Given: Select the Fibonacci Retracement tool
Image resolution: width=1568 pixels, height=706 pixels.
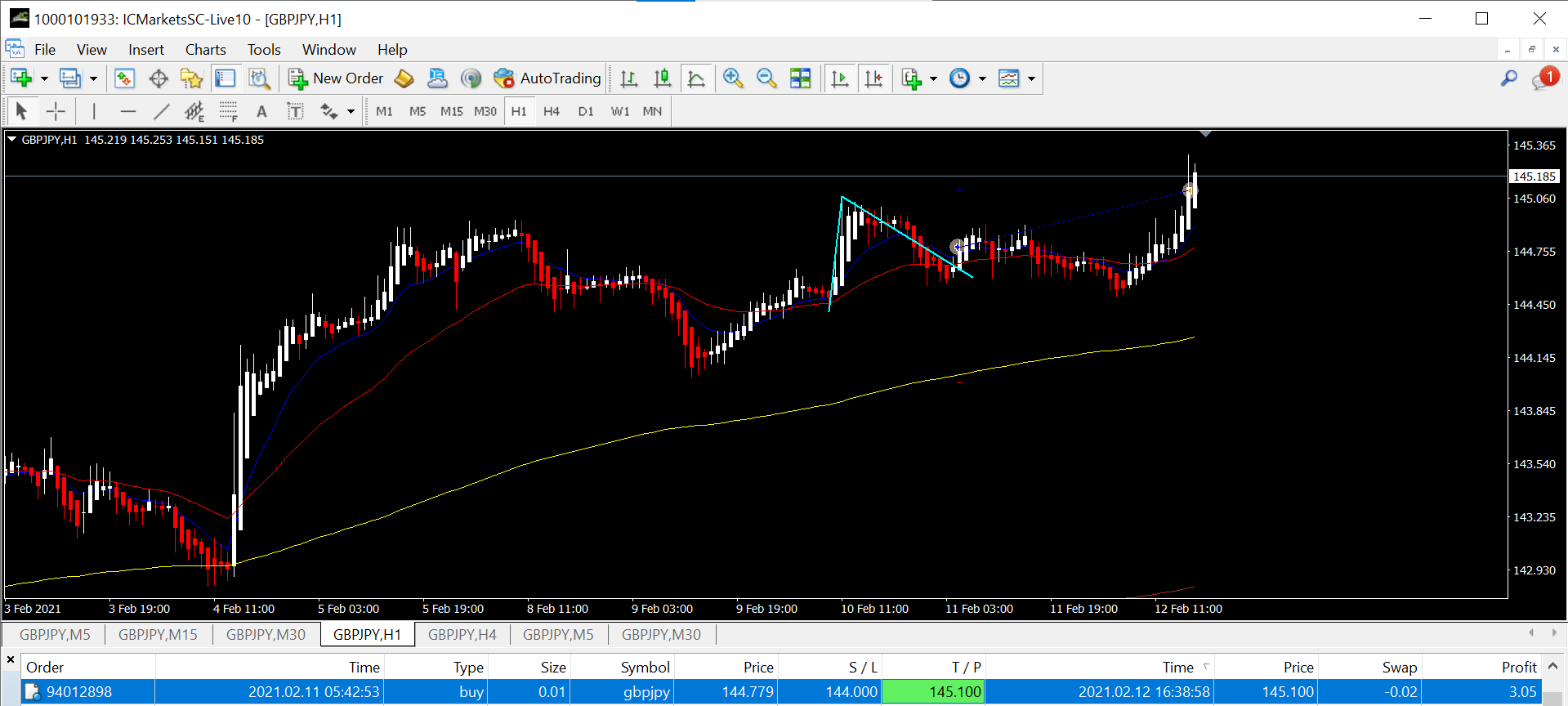Looking at the screenshot, I should (229, 111).
